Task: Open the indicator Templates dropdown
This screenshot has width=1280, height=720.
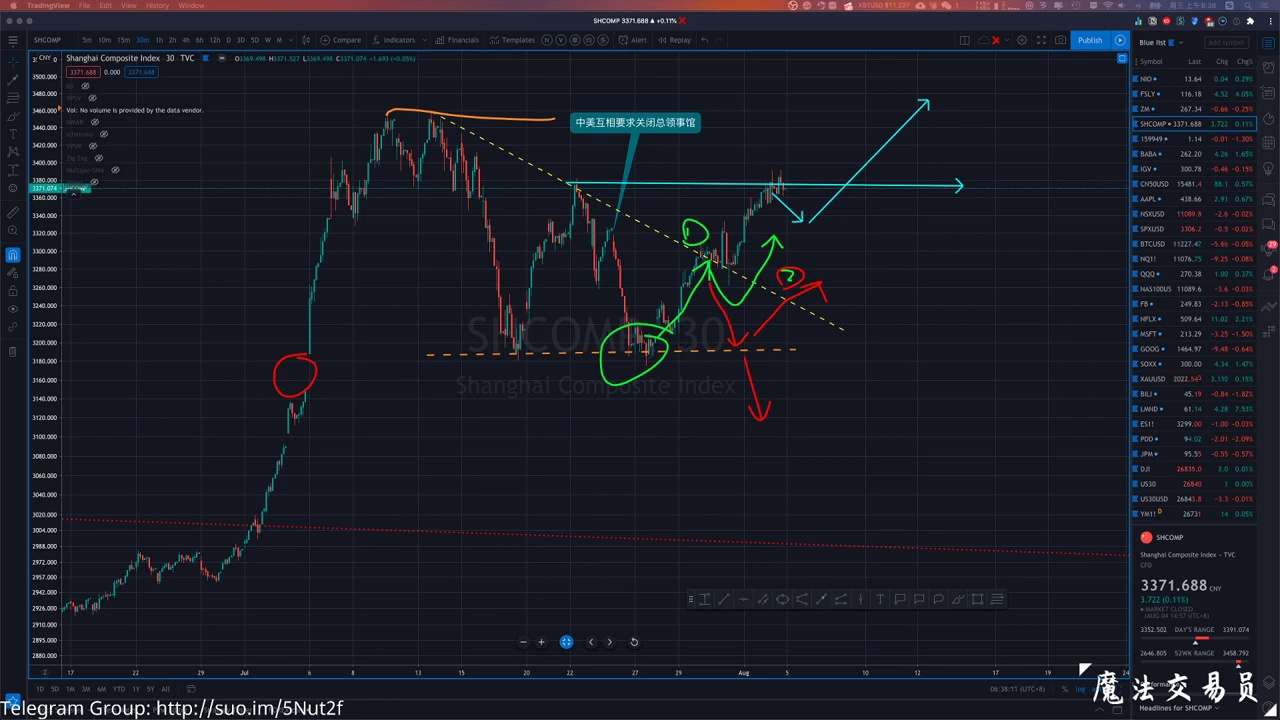Action: pyautogui.click(x=512, y=40)
